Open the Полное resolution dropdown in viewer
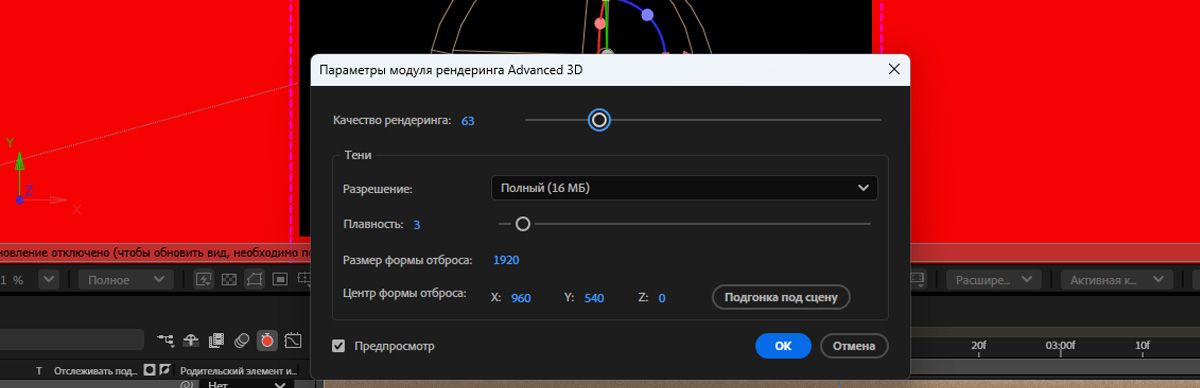Image resolution: width=1200 pixels, height=388 pixels. coord(125,280)
